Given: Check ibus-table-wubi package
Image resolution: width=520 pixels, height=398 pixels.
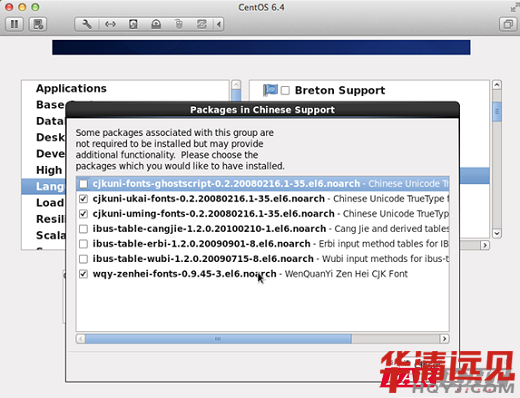Looking at the screenshot, I should pyautogui.click(x=83, y=259).
